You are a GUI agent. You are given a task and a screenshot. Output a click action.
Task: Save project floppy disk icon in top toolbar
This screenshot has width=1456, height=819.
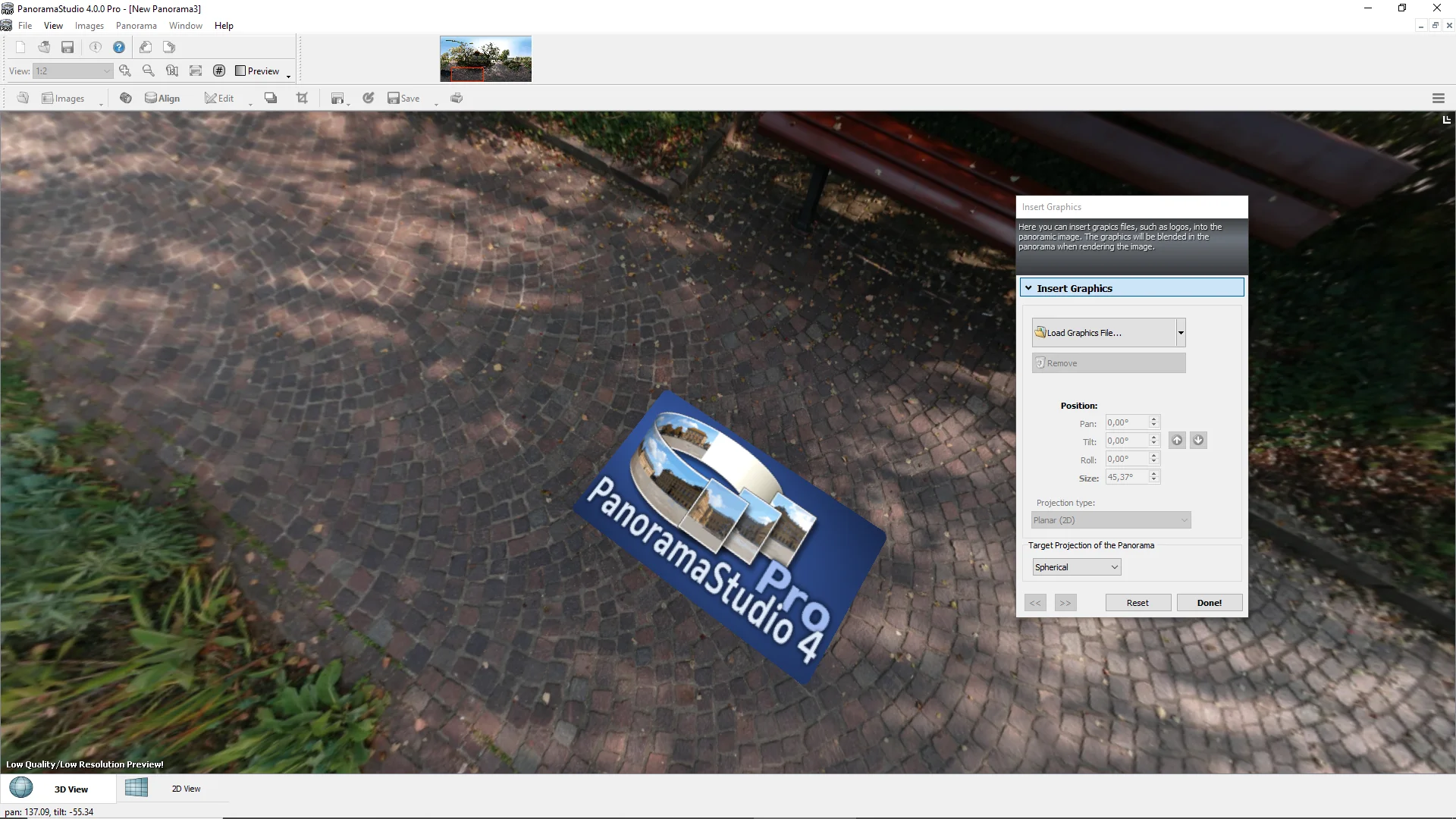67,47
